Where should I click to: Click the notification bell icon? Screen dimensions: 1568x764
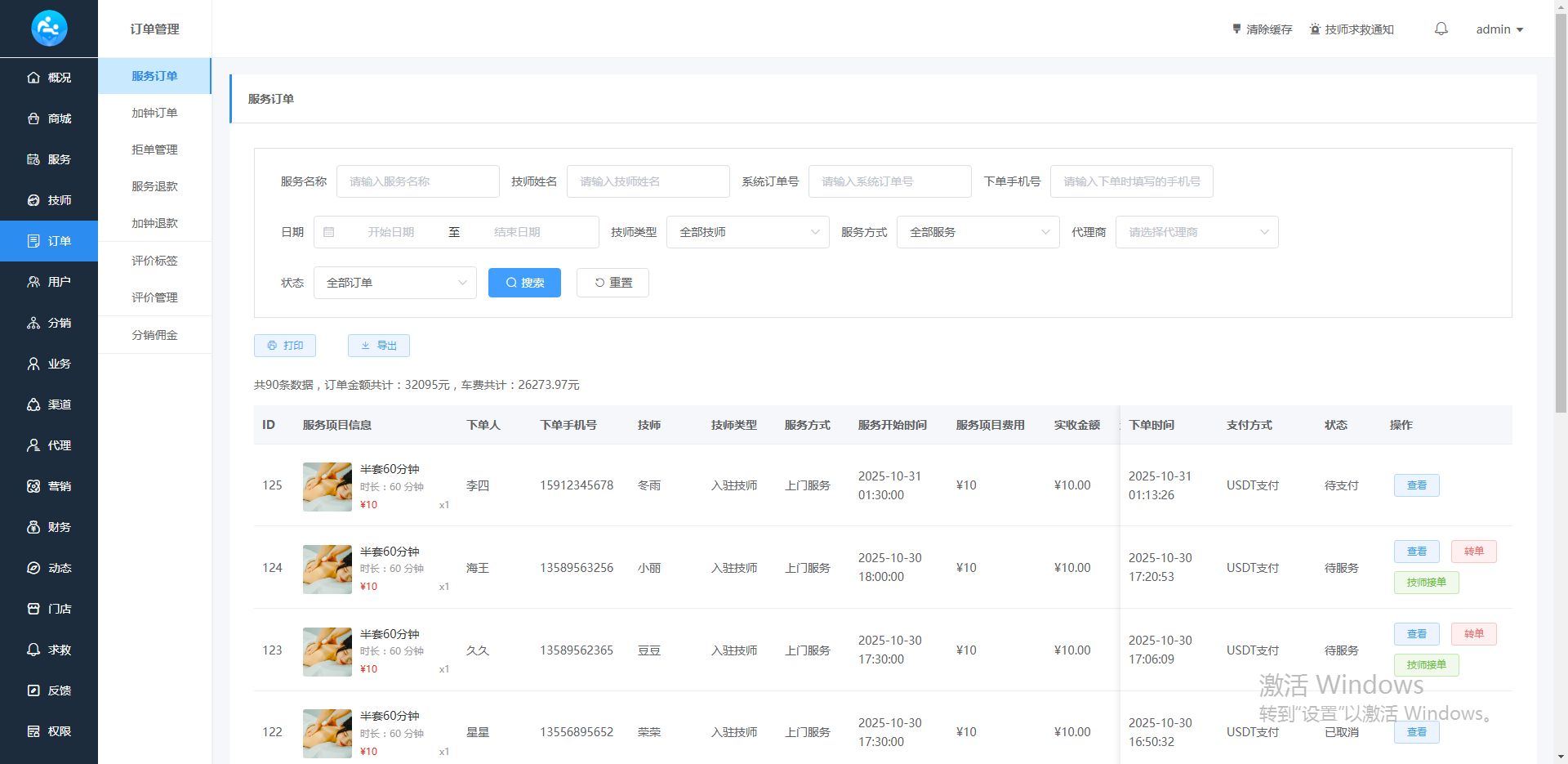(1441, 29)
